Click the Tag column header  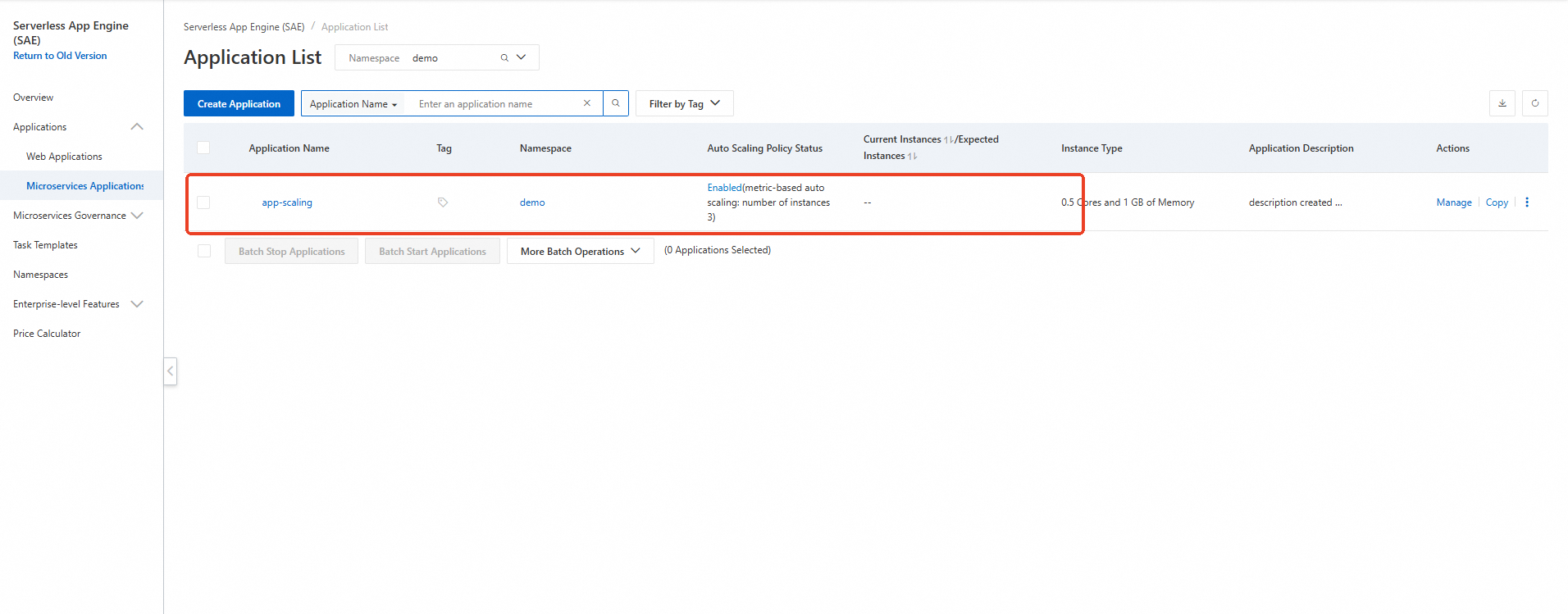pos(444,148)
